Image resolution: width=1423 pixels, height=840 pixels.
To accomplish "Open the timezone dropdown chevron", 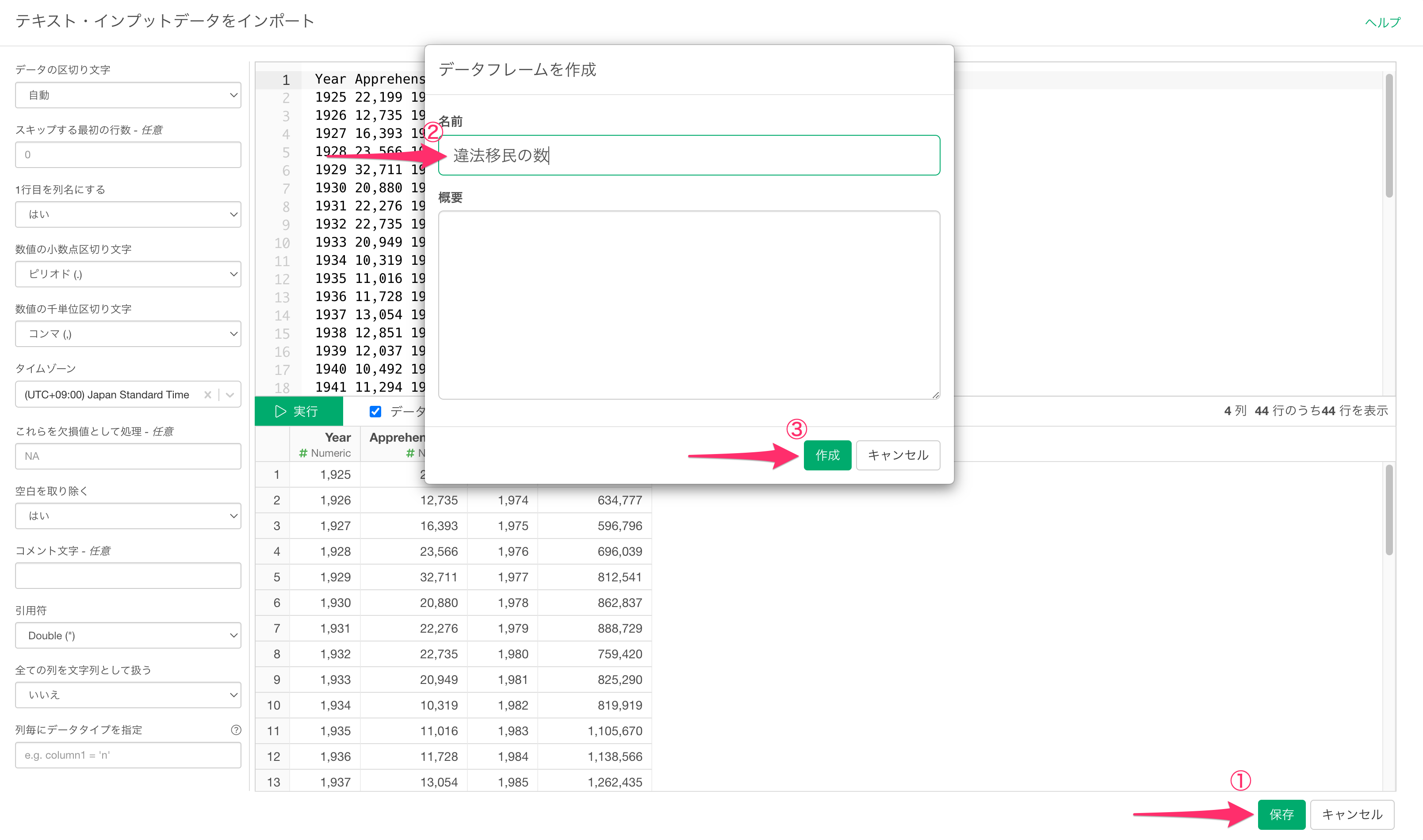I will 230,394.
